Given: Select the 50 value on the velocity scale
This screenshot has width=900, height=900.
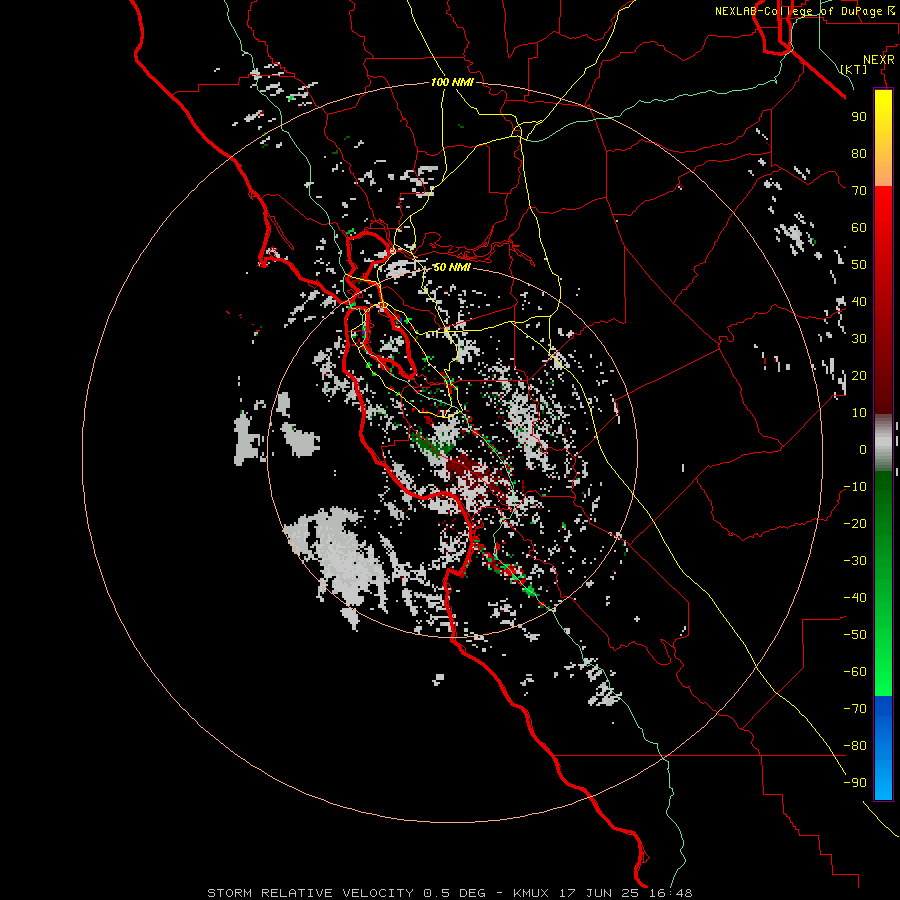Looking at the screenshot, I should coord(859,265).
